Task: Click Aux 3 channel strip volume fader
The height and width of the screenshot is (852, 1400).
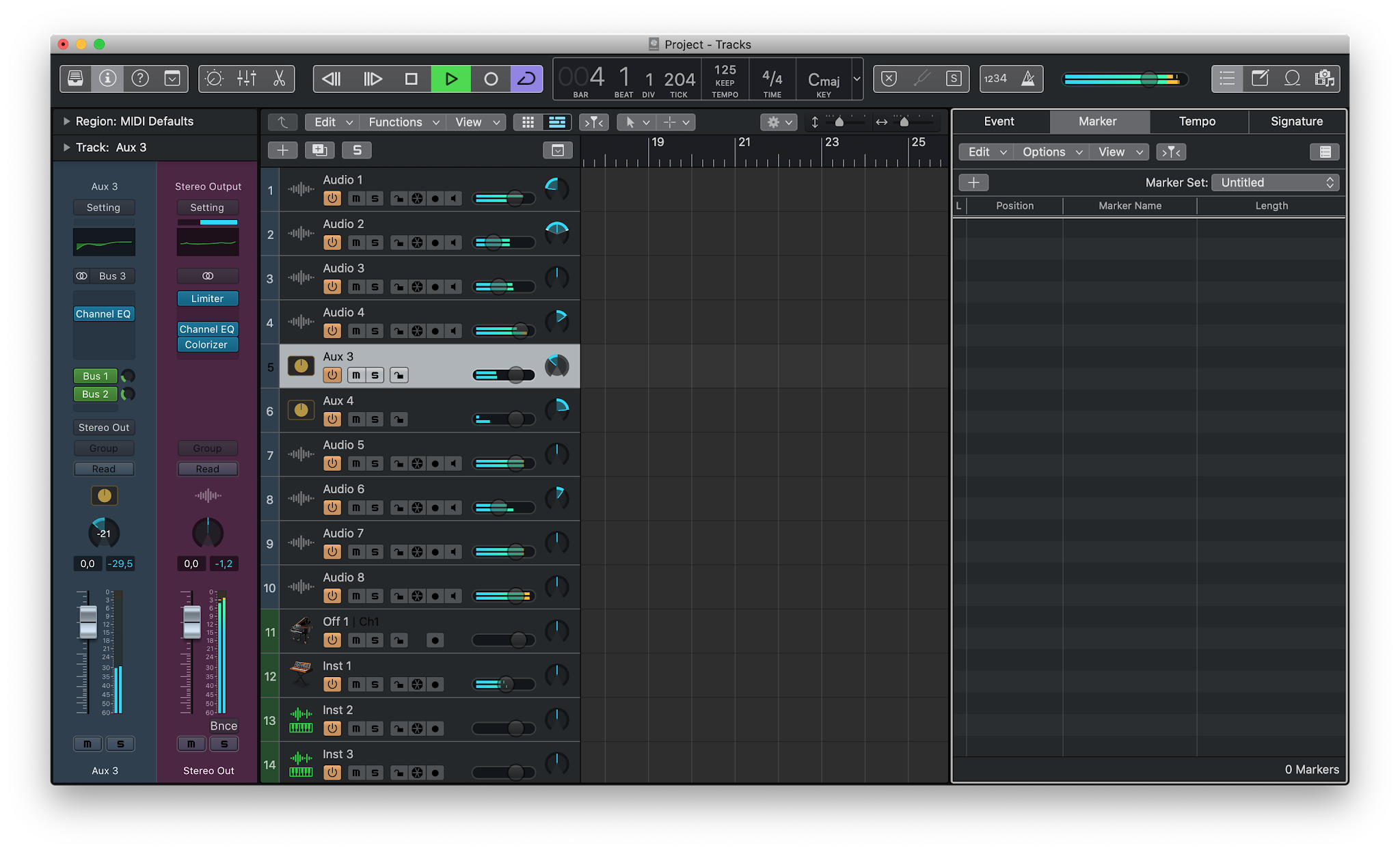Action: pos(88,622)
